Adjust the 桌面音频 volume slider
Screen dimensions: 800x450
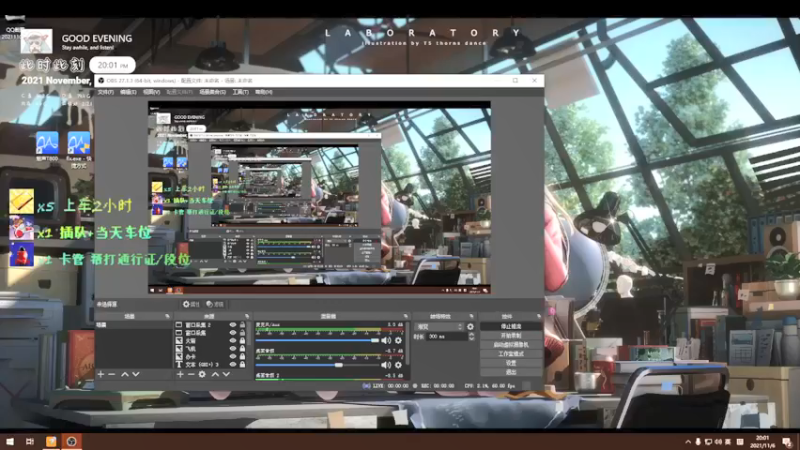pos(317,365)
